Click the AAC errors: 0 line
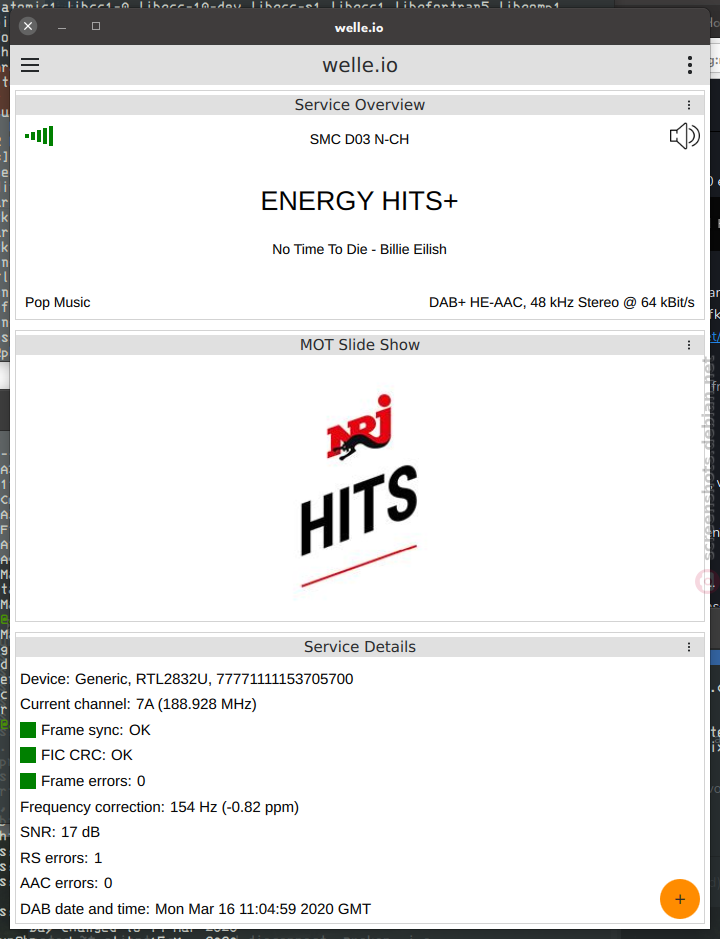Image resolution: width=720 pixels, height=939 pixels. [66, 883]
